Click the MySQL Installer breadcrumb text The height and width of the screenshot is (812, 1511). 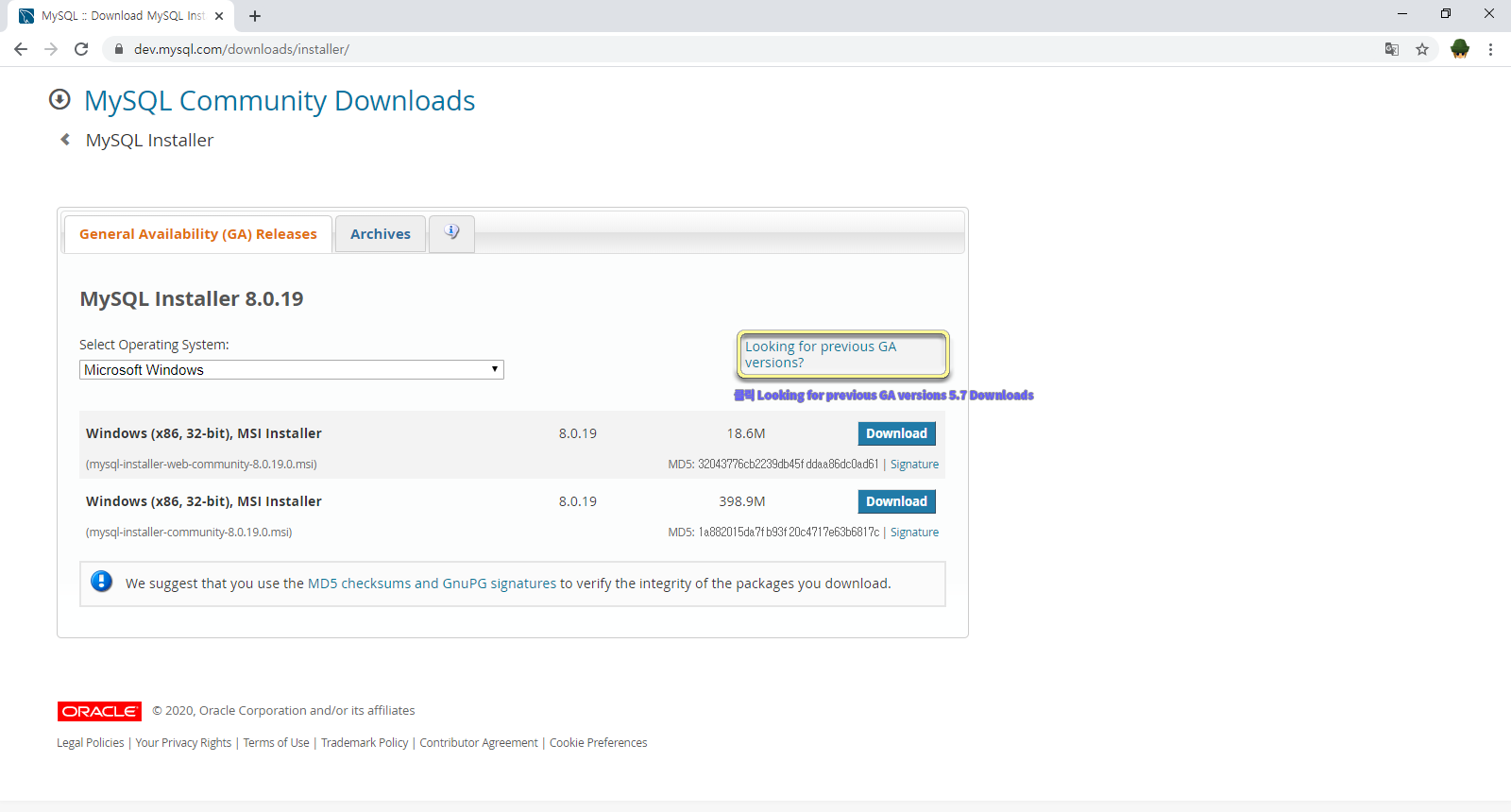pyautogui.click(x=149, y=140)
